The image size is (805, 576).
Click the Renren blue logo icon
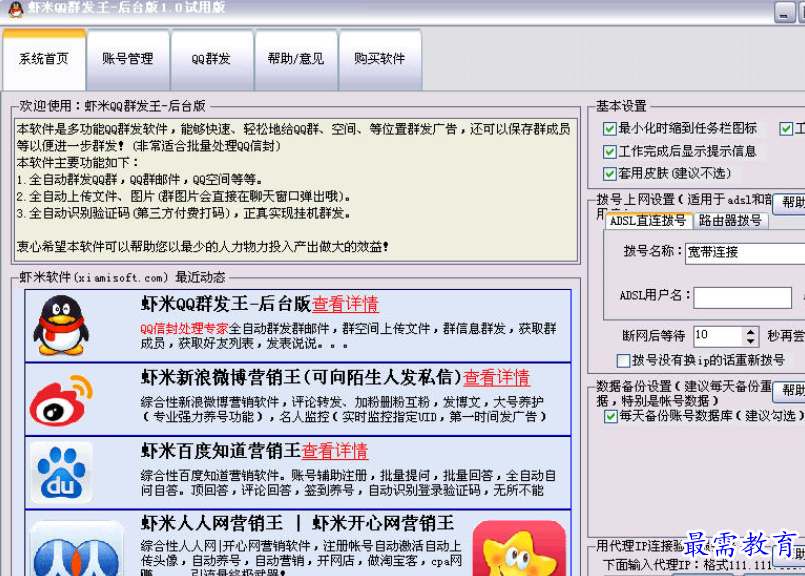pyautogui.click(x=77, y=548)
